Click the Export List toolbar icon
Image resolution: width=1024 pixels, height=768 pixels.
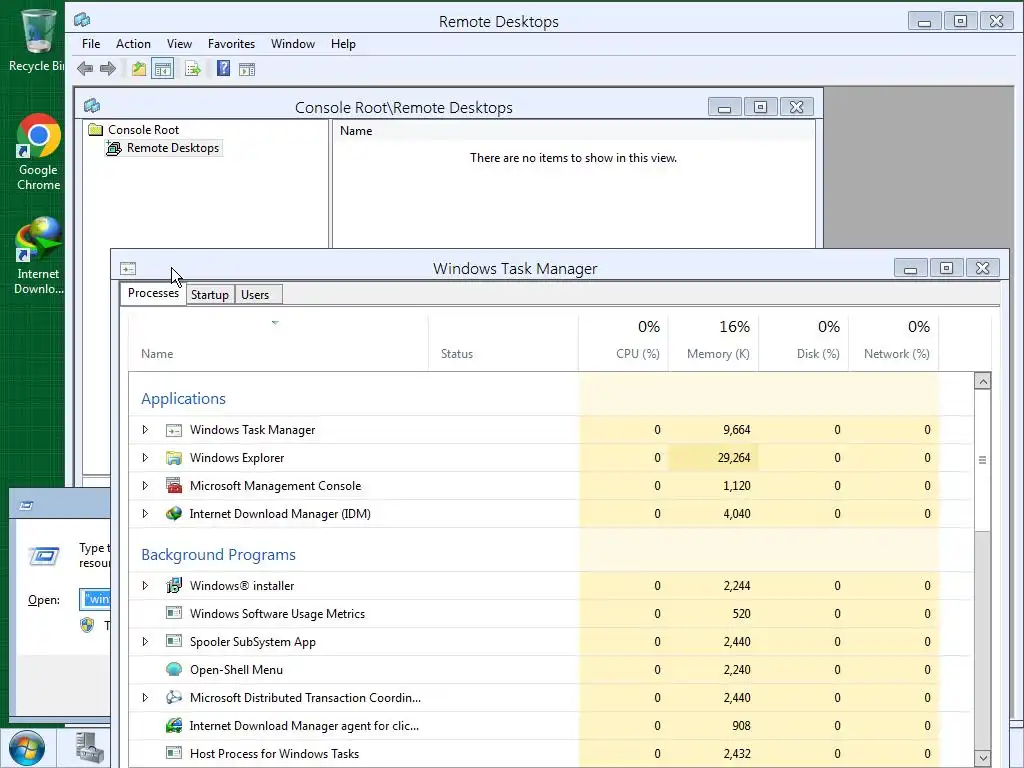point(193,69)
